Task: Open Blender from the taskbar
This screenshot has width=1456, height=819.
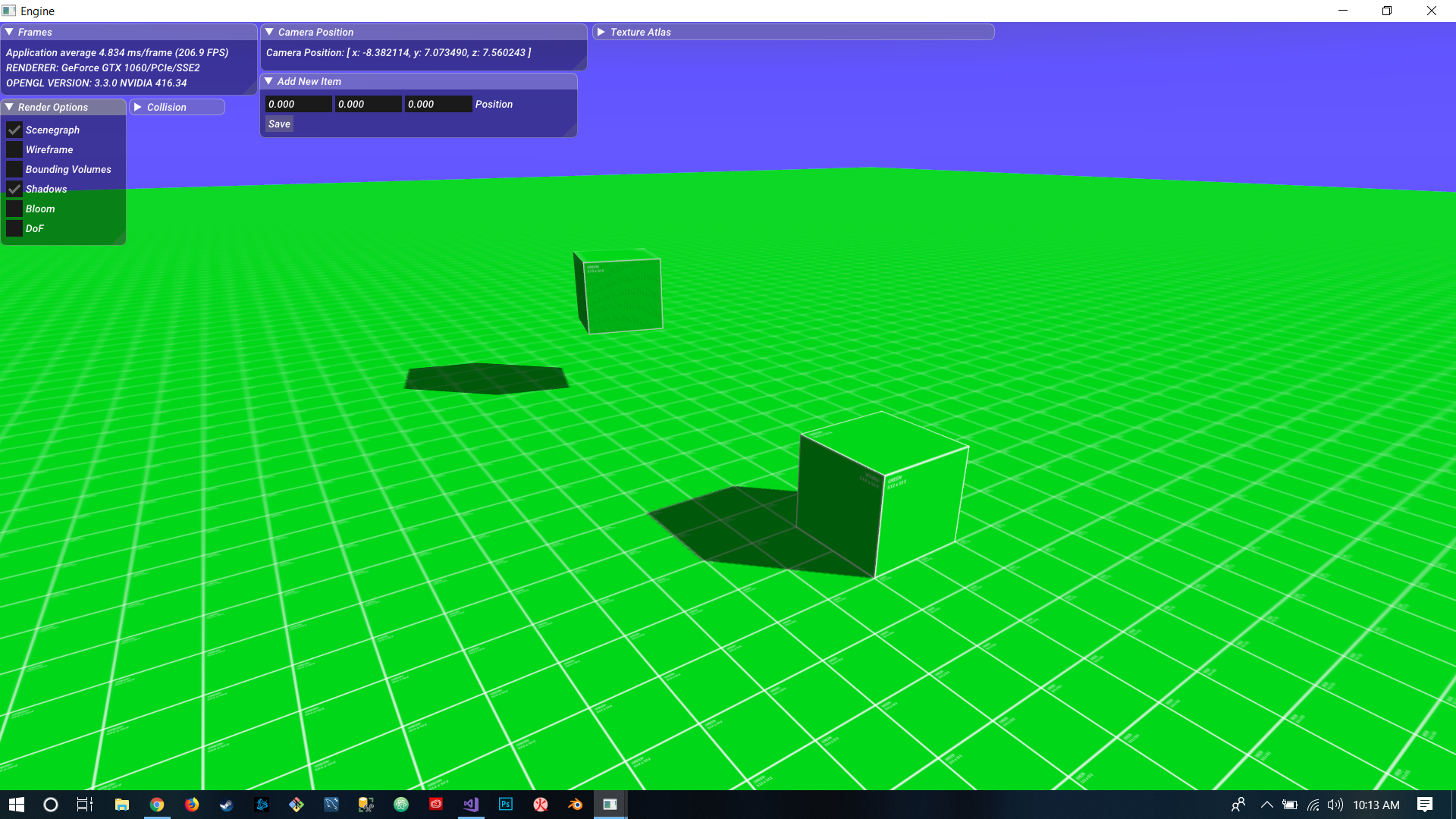Action: coord(576,805)
